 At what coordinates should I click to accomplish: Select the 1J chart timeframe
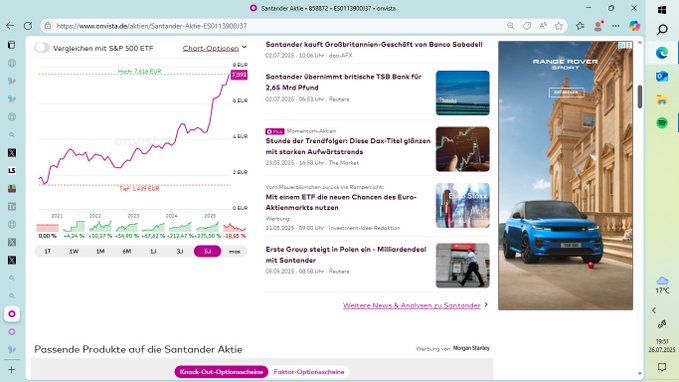(x=153, y=251)
